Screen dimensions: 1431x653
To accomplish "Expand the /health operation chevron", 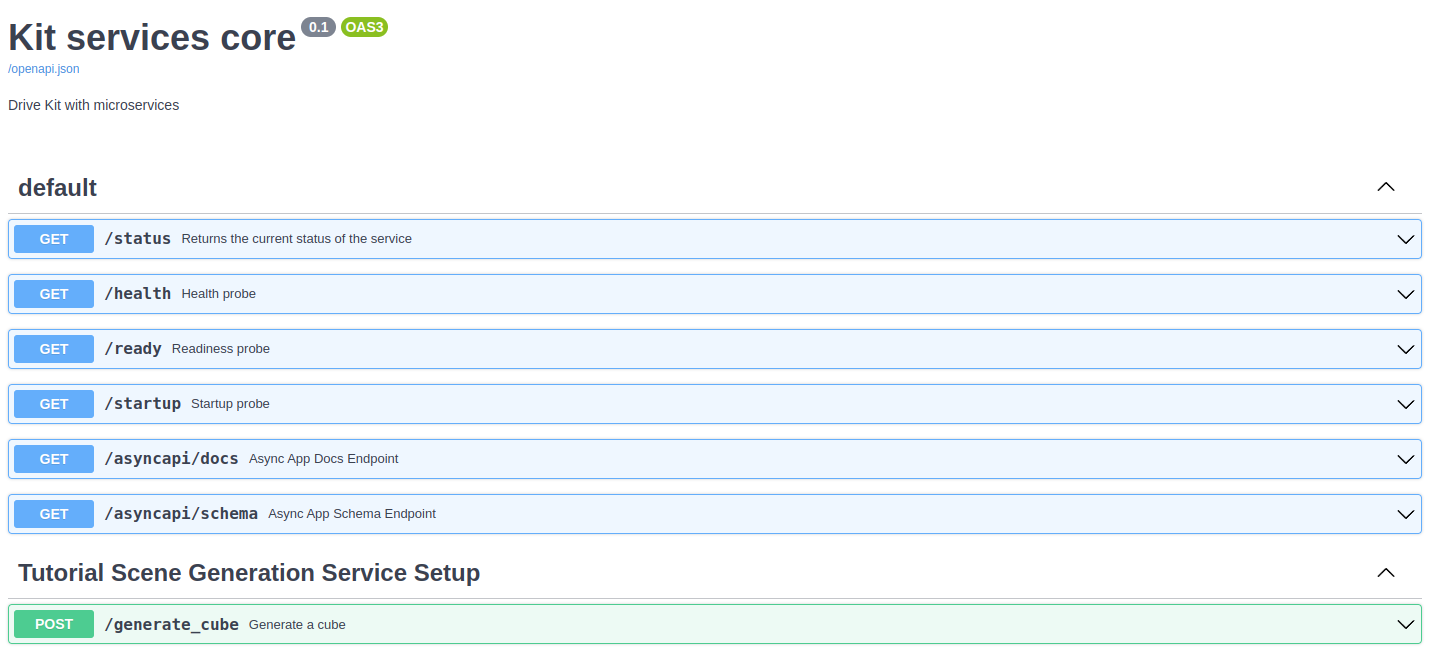I will point(1405,293).
